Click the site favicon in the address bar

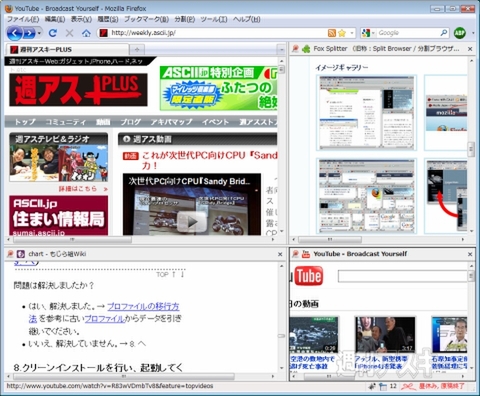104,33
